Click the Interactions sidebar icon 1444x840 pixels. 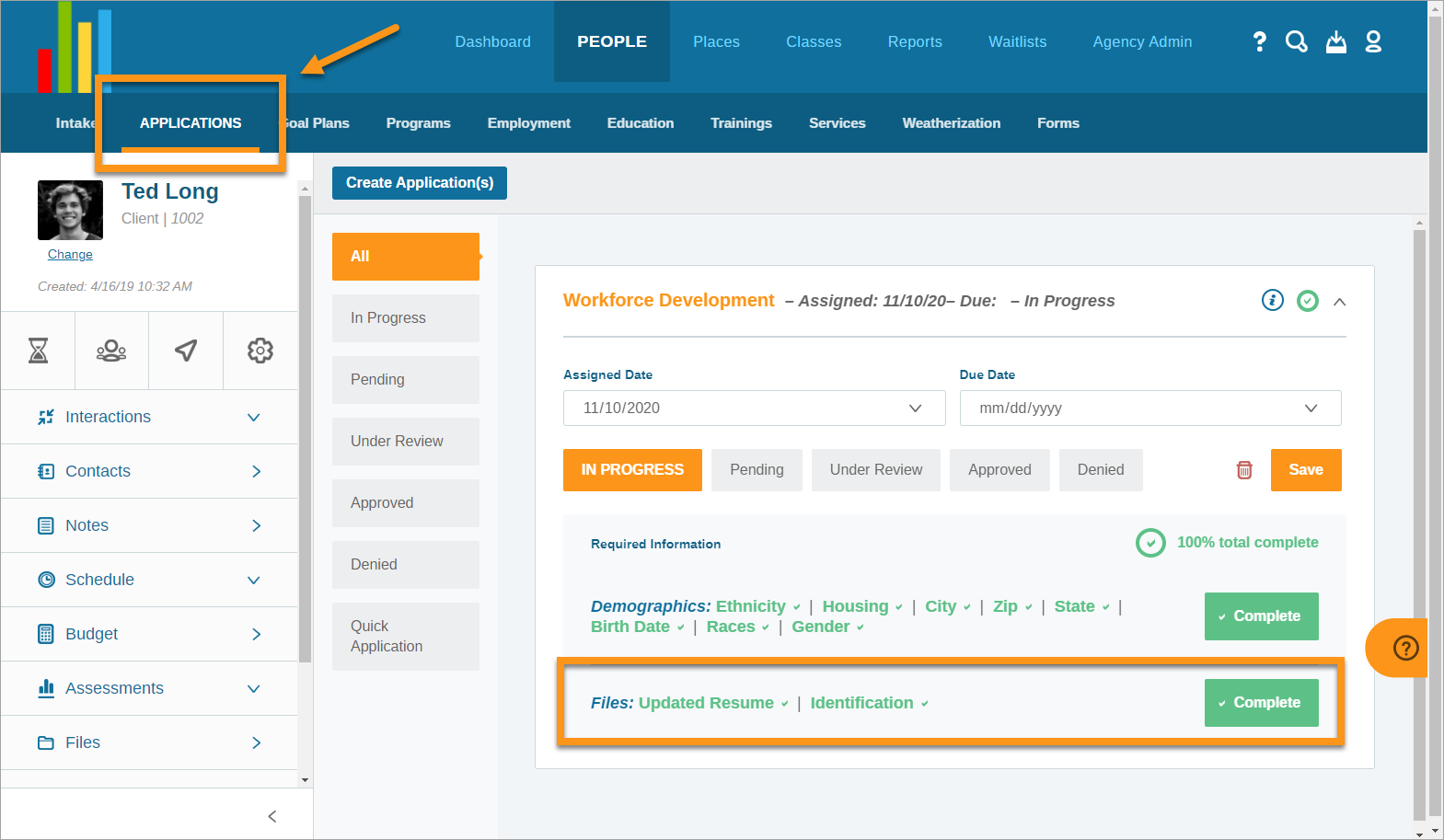pos(46,417)
